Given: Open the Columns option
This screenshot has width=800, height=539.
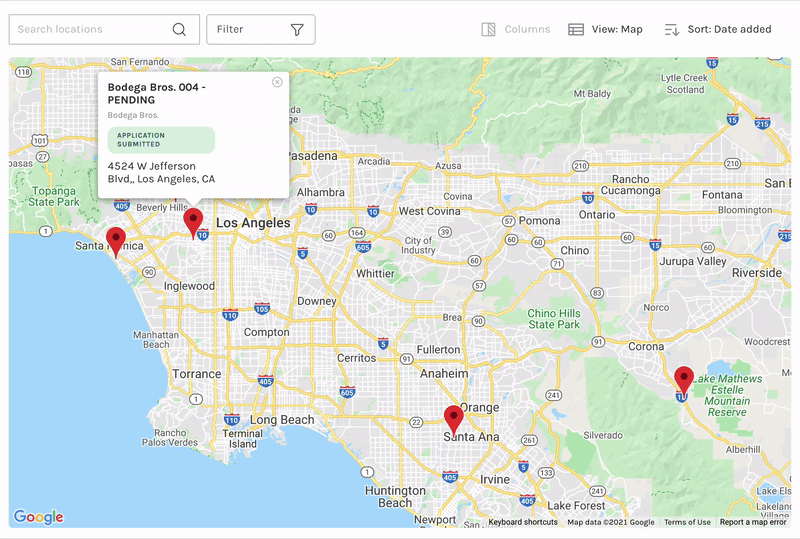Looking at the screenshot, I should [x=516, y=30].
